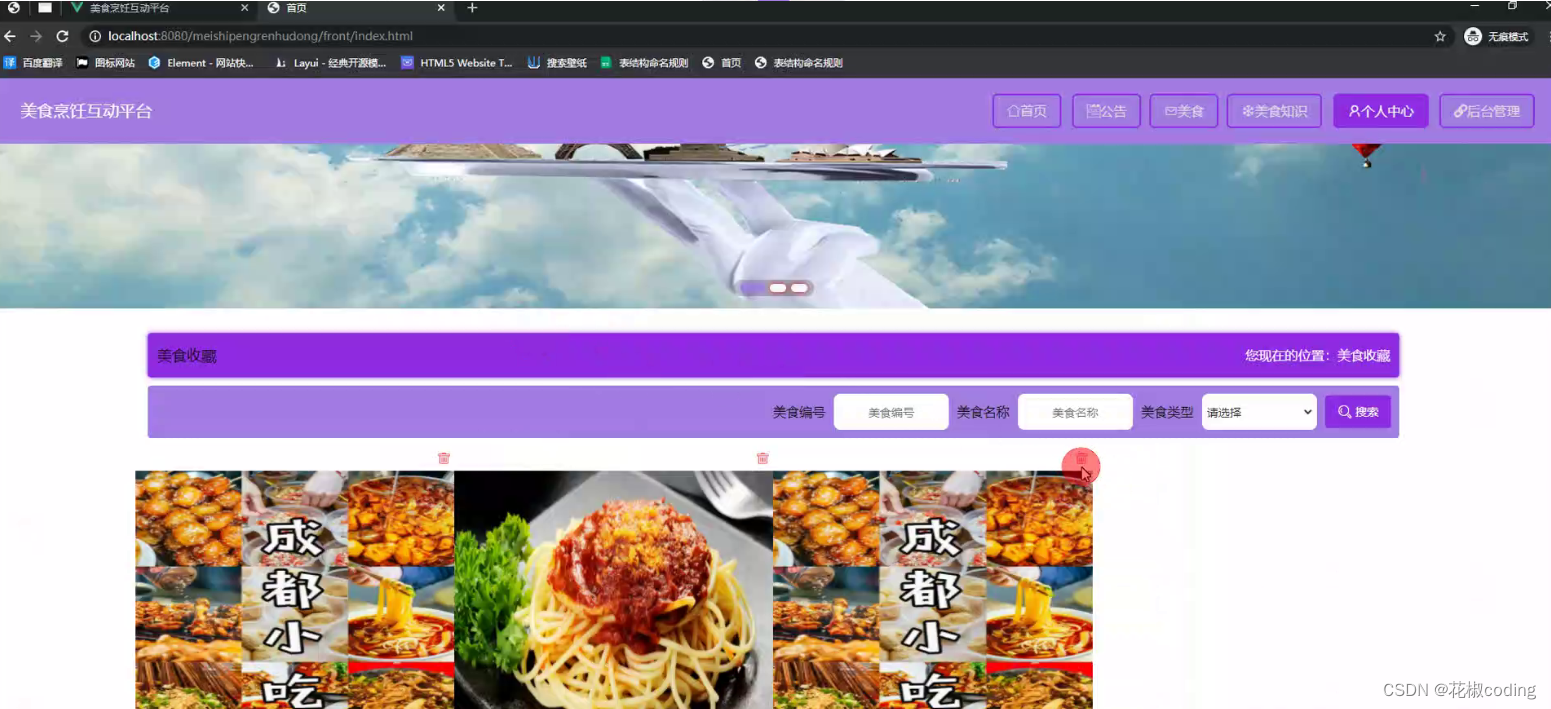Open the 美食知识 navigation item
Viewport: 1551px width, 709px height.
coord(1274,111)
